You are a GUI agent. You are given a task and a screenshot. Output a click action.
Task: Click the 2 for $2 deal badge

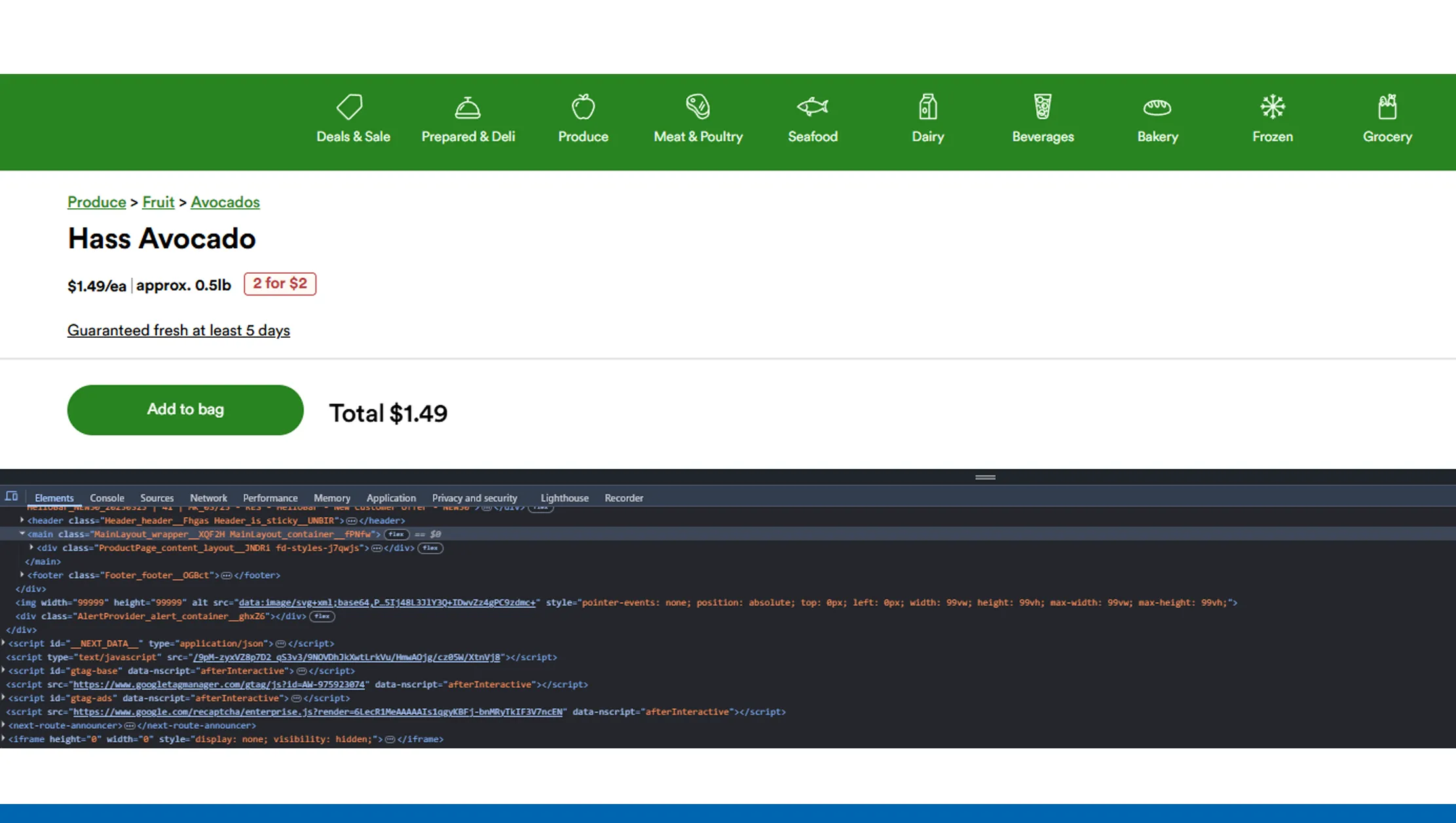point(280,283)
